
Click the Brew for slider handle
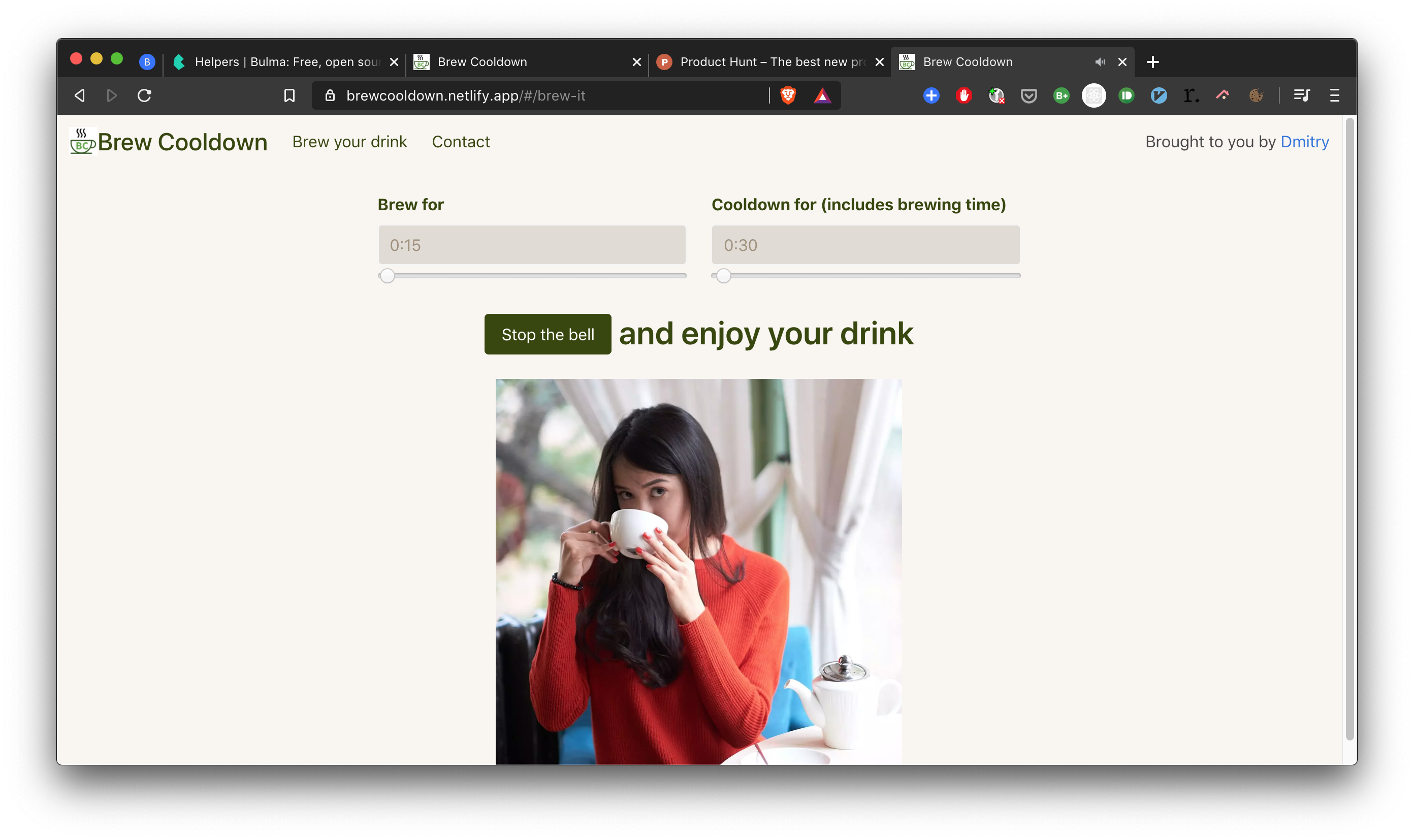point(387,276)
